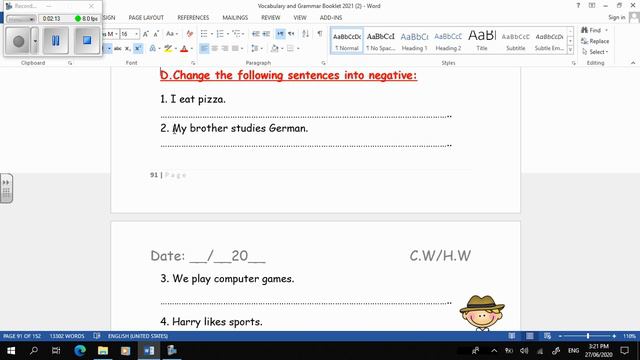The height and width of the screenshot is (360, 640).
Task: Open the Replace dialog
Action: 595,41
